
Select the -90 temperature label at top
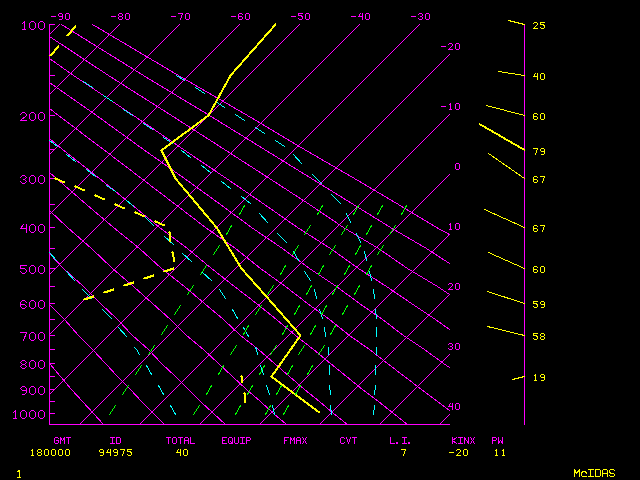60,16
